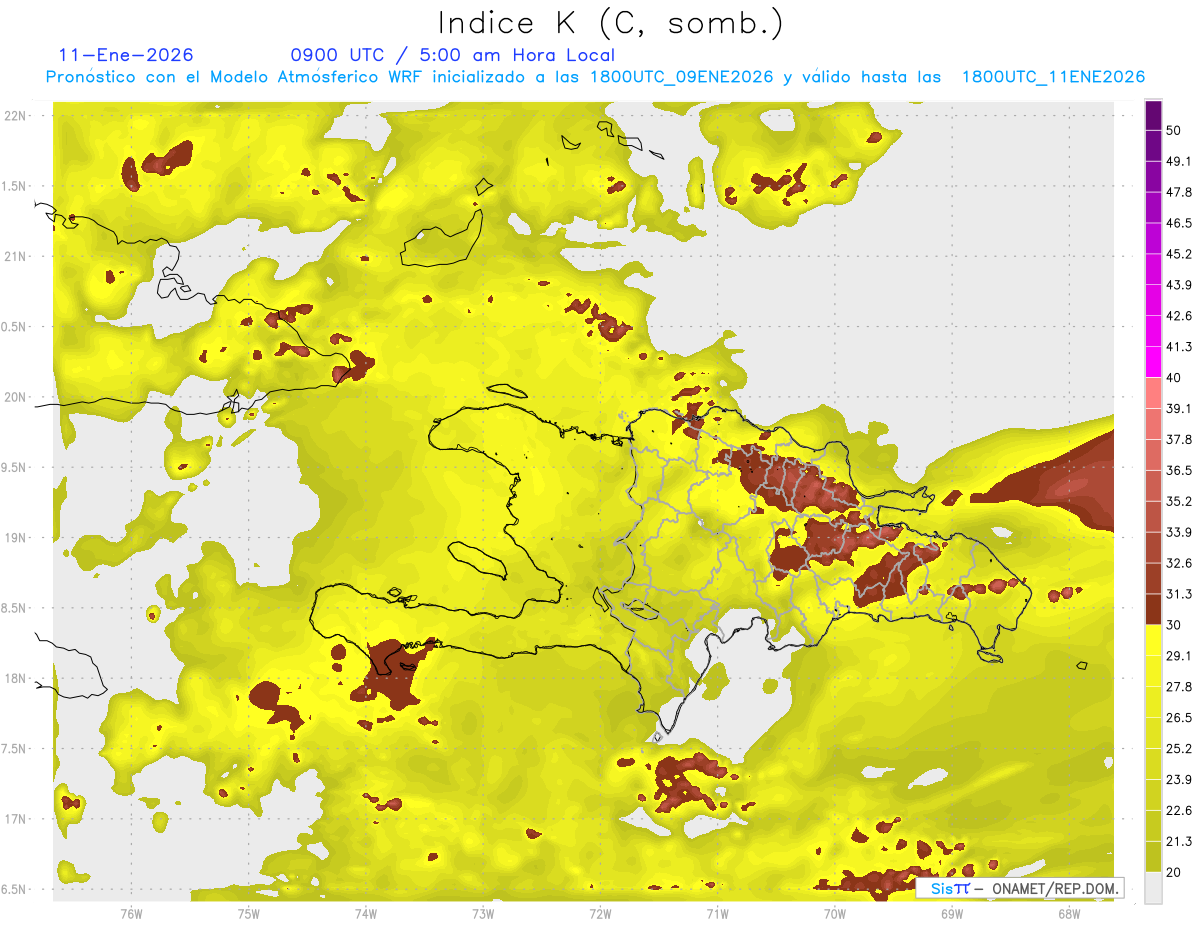Viewport: 1200px width, 927px height.
Task: Click the '39.1' color scale value
Action: tap(1180, 408)
